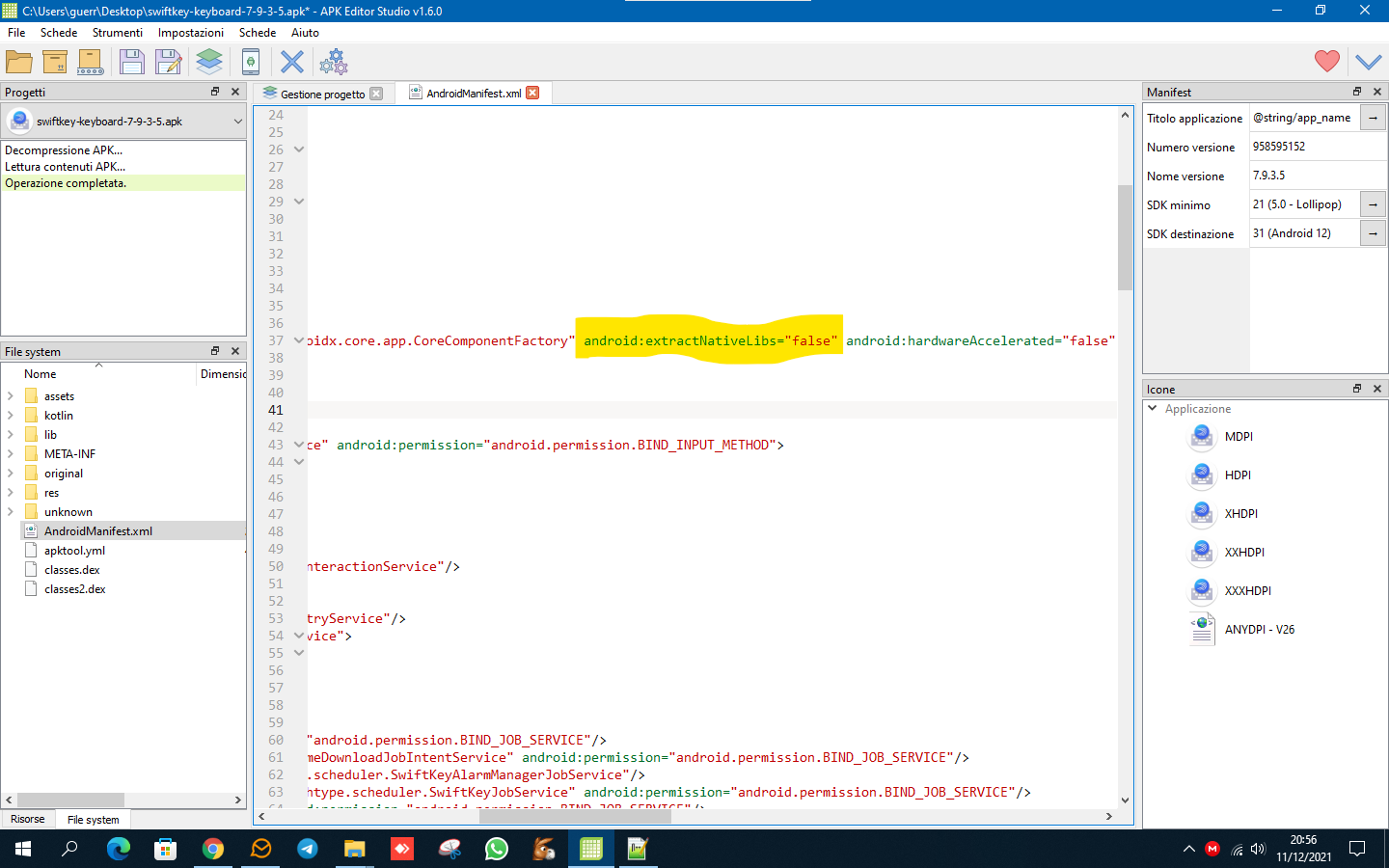Image resolution: width=1389 pixels, height=868 pixels.
Task: Float the Icone panel
Action: [1357, 389]
